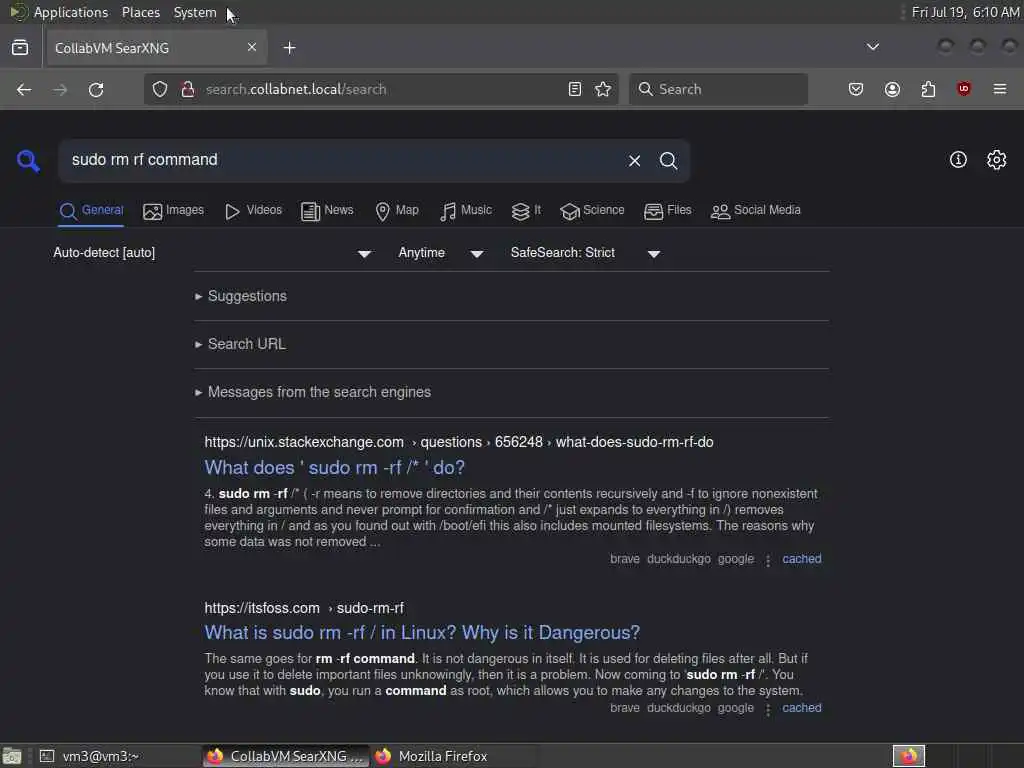Image resolution: width=1024 pixels, height=768 pixels.
Task: Bookmark this page with the star icon
Action: 603,89
